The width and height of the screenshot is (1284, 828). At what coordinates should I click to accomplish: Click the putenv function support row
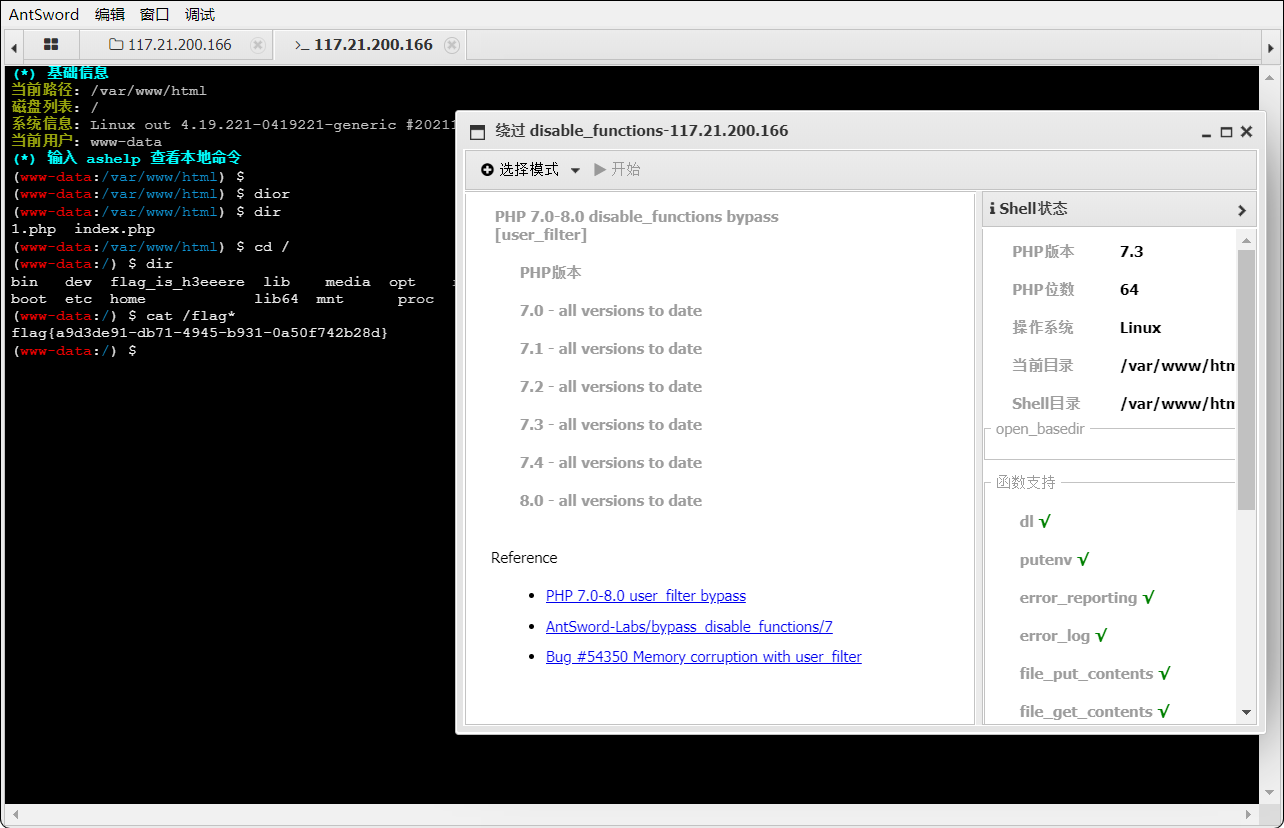[x=1054, y=560]
